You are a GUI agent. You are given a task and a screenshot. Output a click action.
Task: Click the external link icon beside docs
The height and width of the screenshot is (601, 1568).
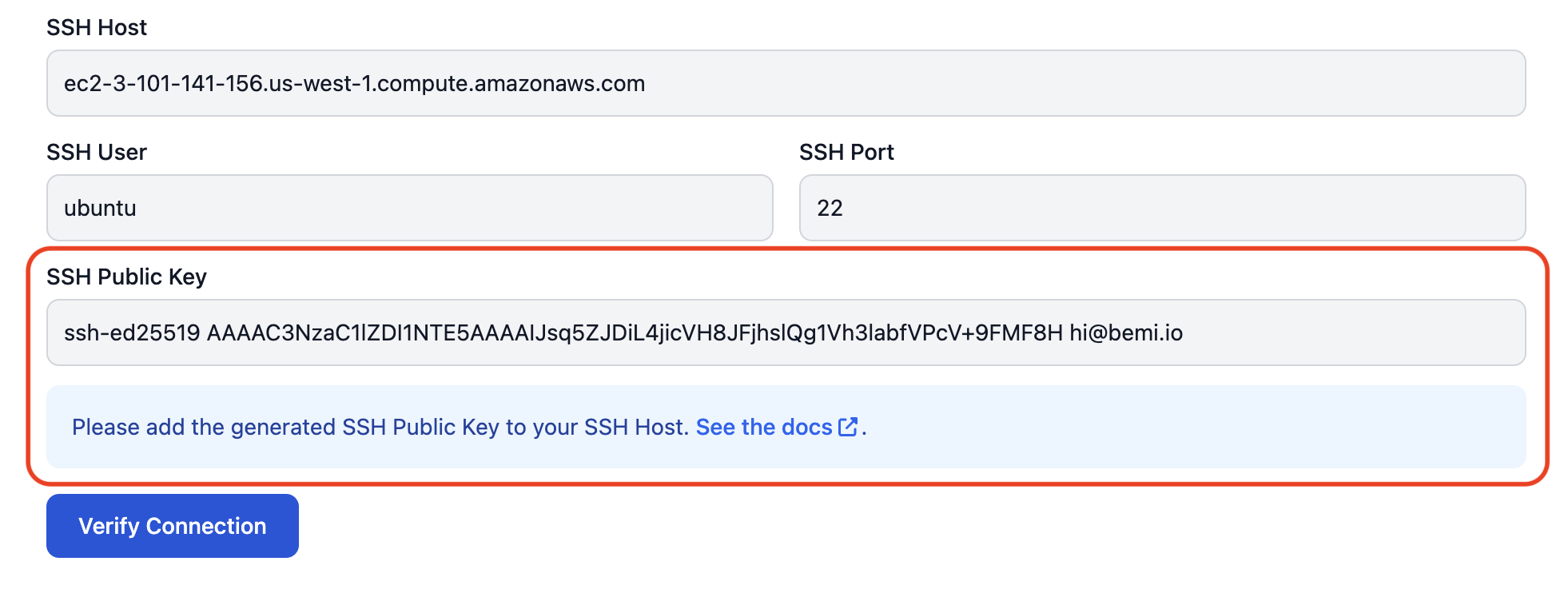848,427
